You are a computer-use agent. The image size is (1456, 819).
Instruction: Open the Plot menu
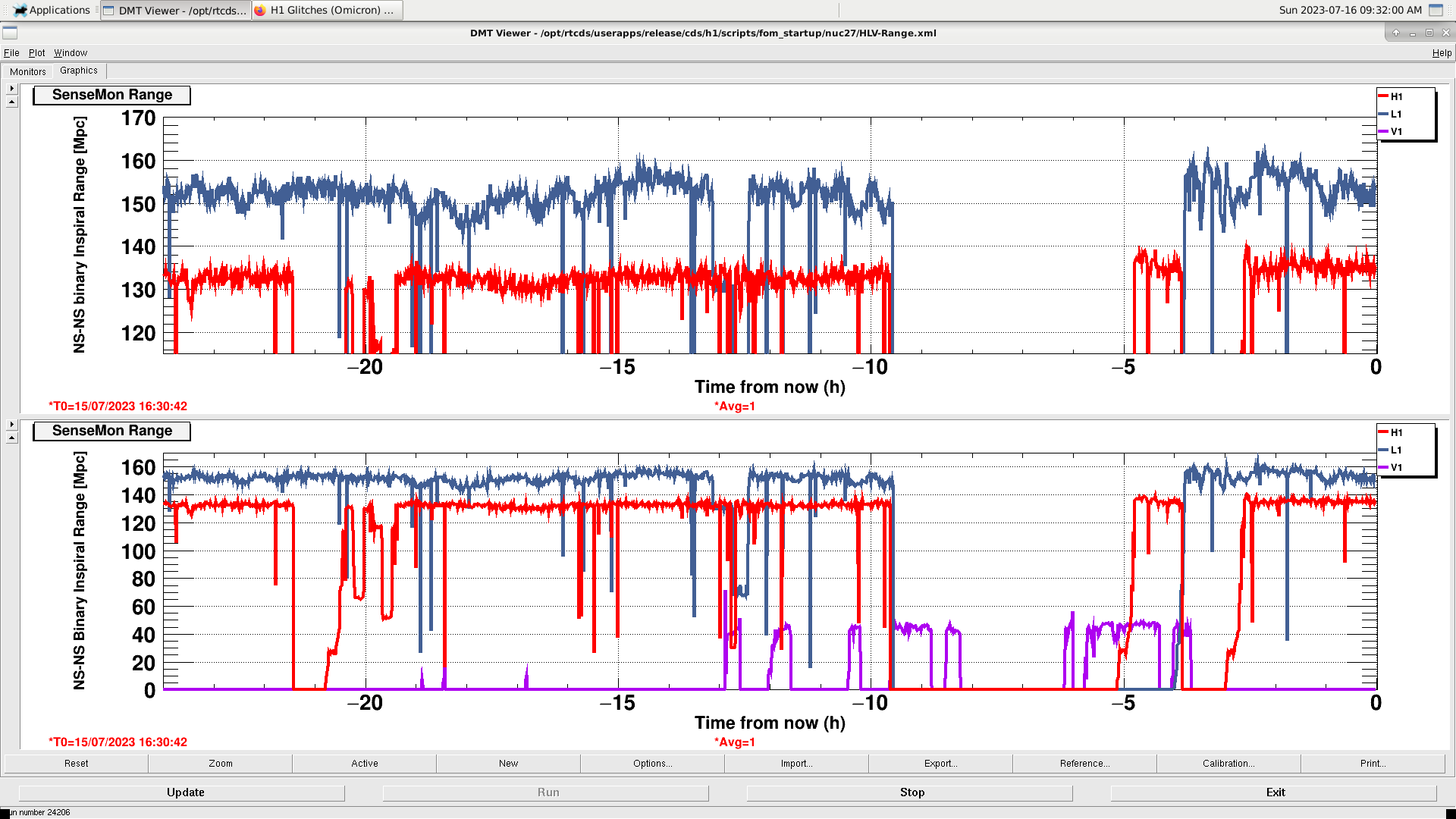click(36, 53)
